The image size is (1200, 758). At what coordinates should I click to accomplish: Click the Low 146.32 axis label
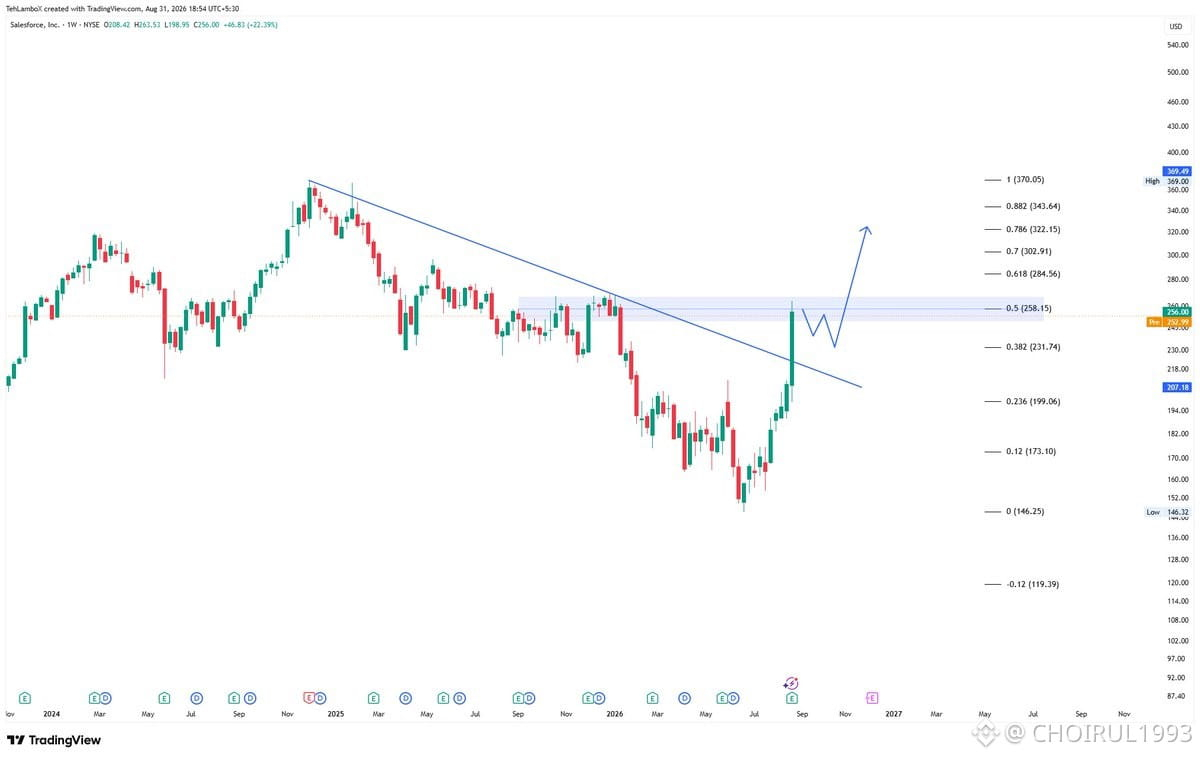click(1167, 512)
